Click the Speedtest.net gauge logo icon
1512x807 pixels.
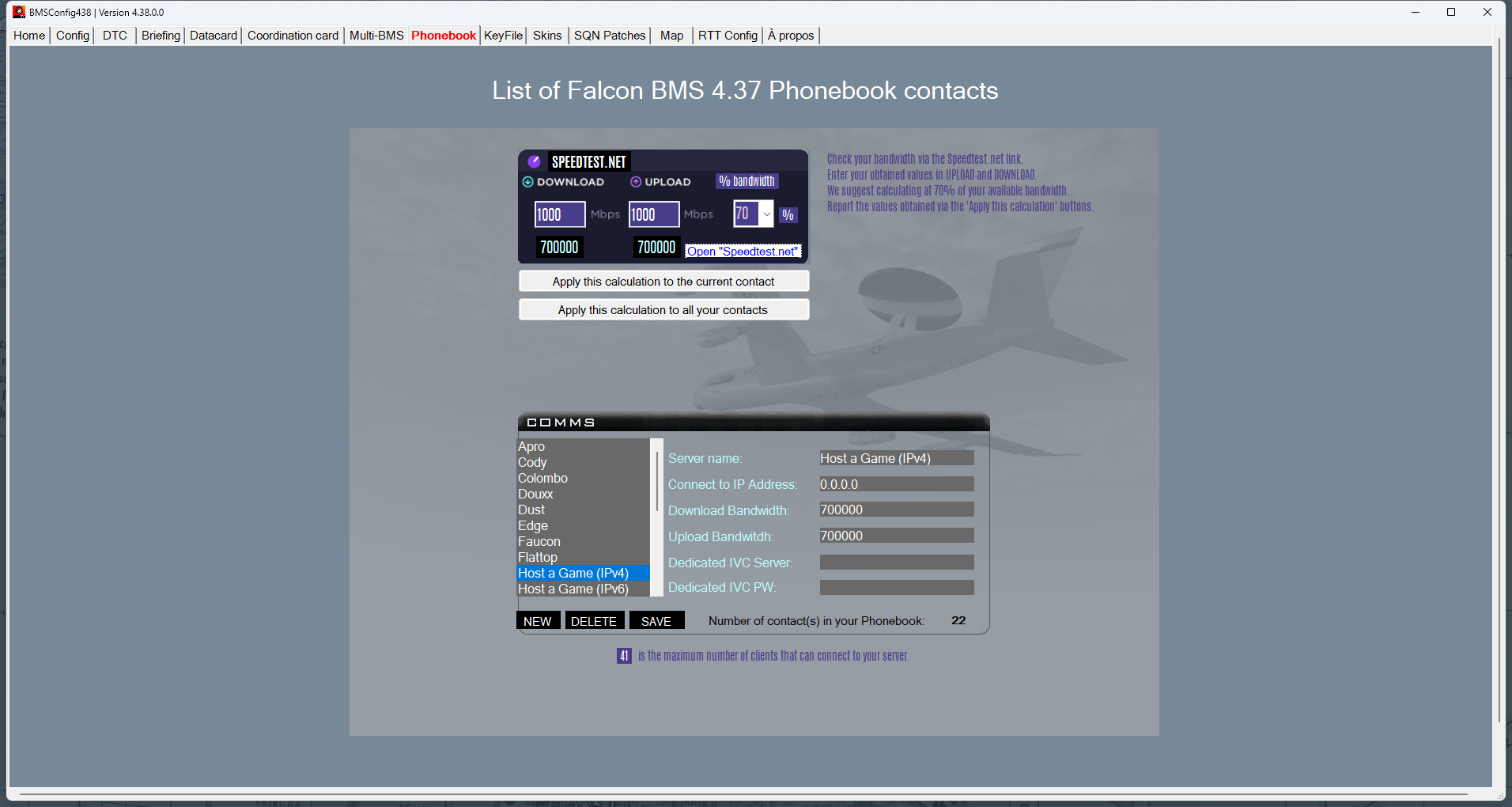(534, 161)
